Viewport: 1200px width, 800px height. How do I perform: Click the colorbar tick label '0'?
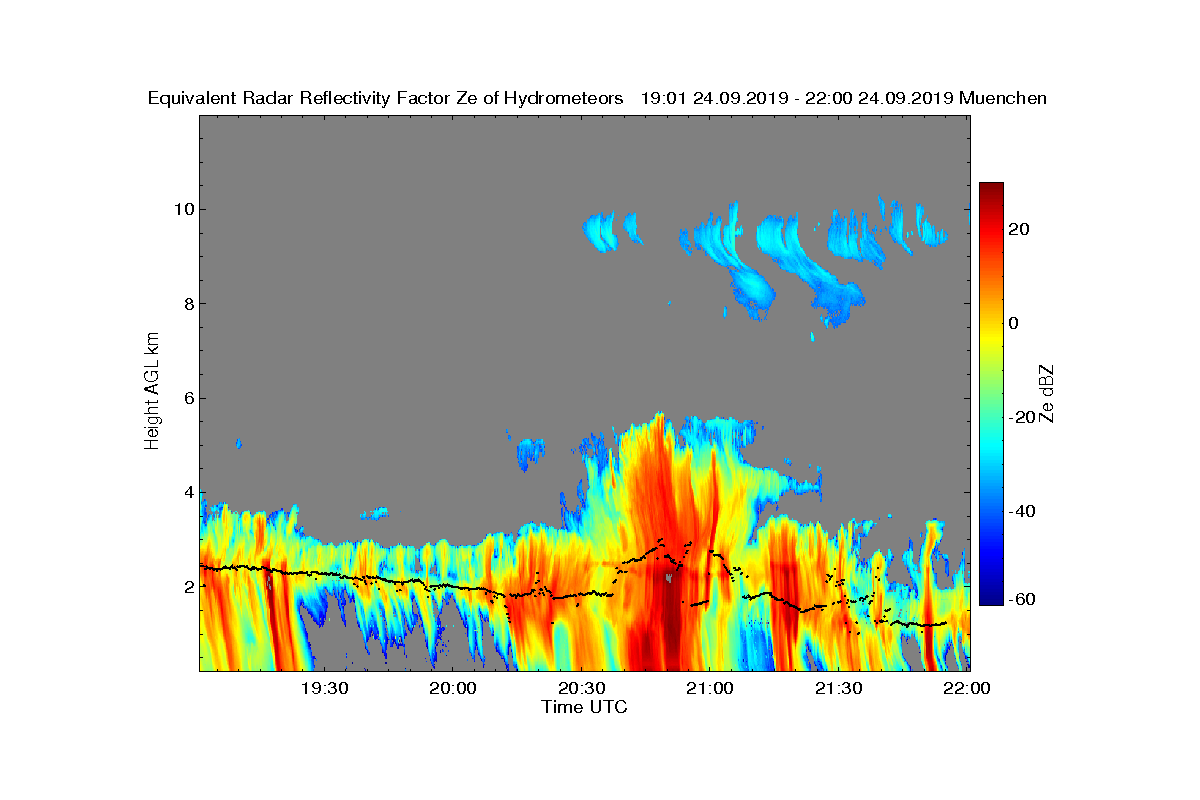1016,323
